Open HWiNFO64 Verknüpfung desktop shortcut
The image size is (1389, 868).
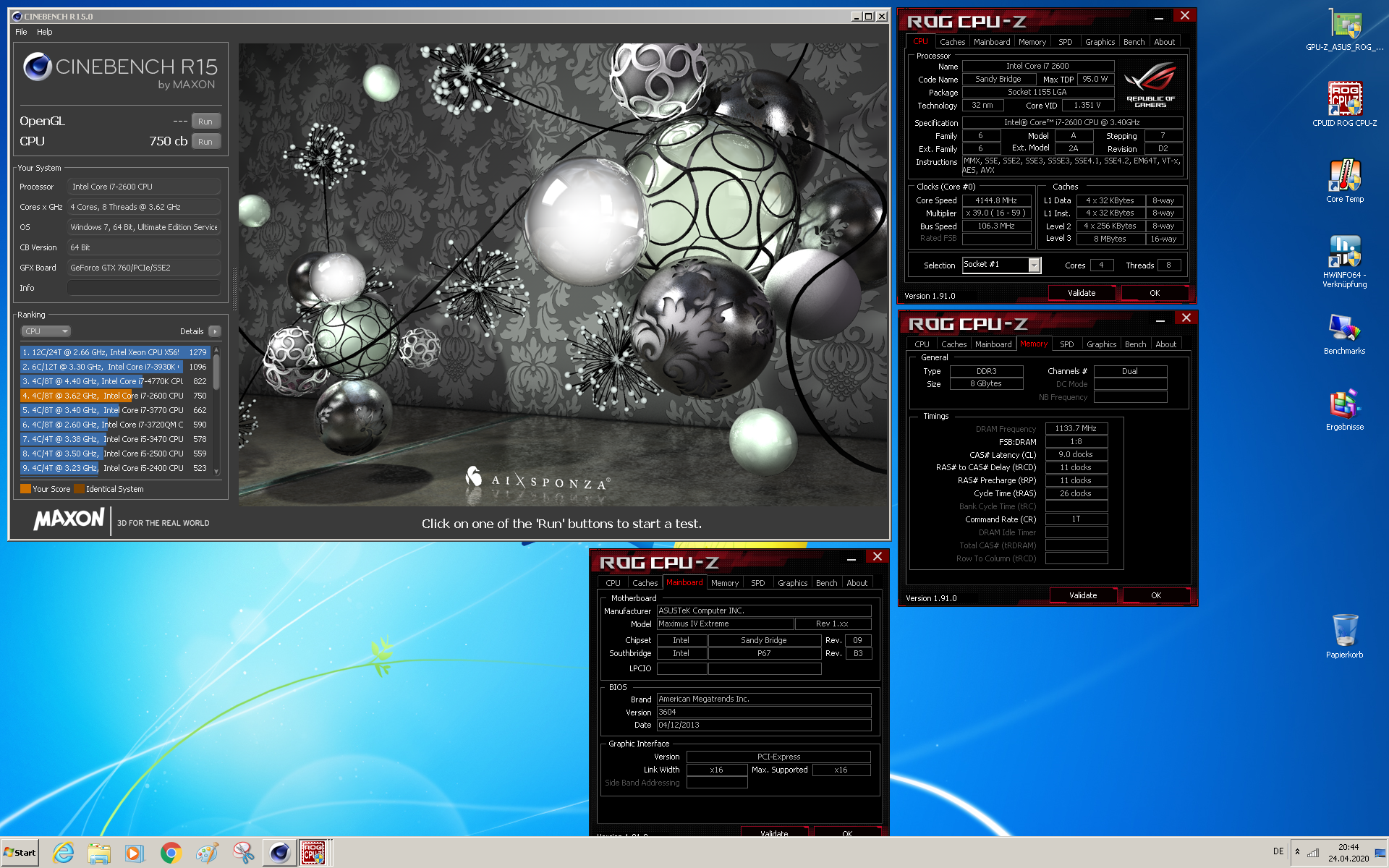1344,262
